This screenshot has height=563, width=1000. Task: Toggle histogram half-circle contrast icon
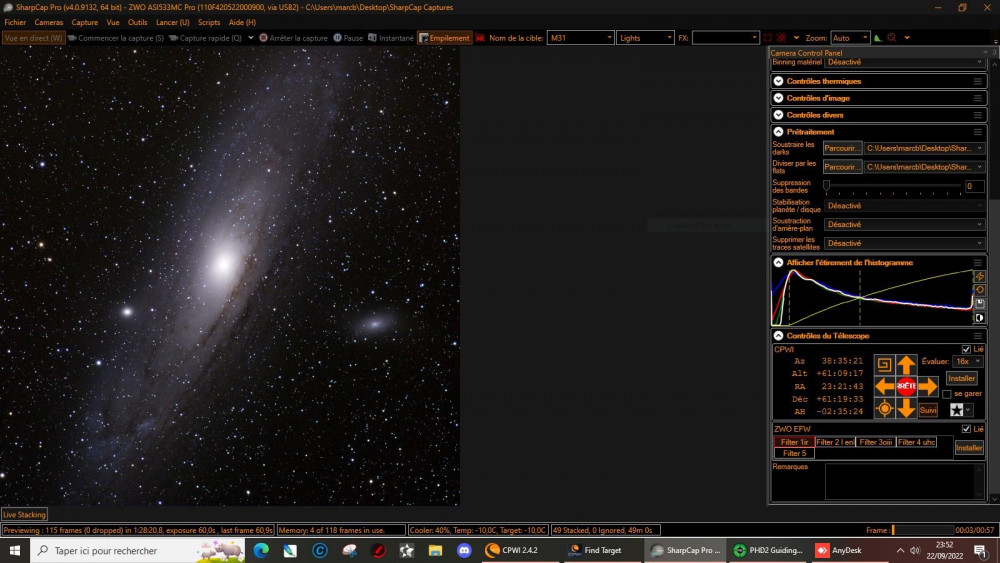coord(980,318)
